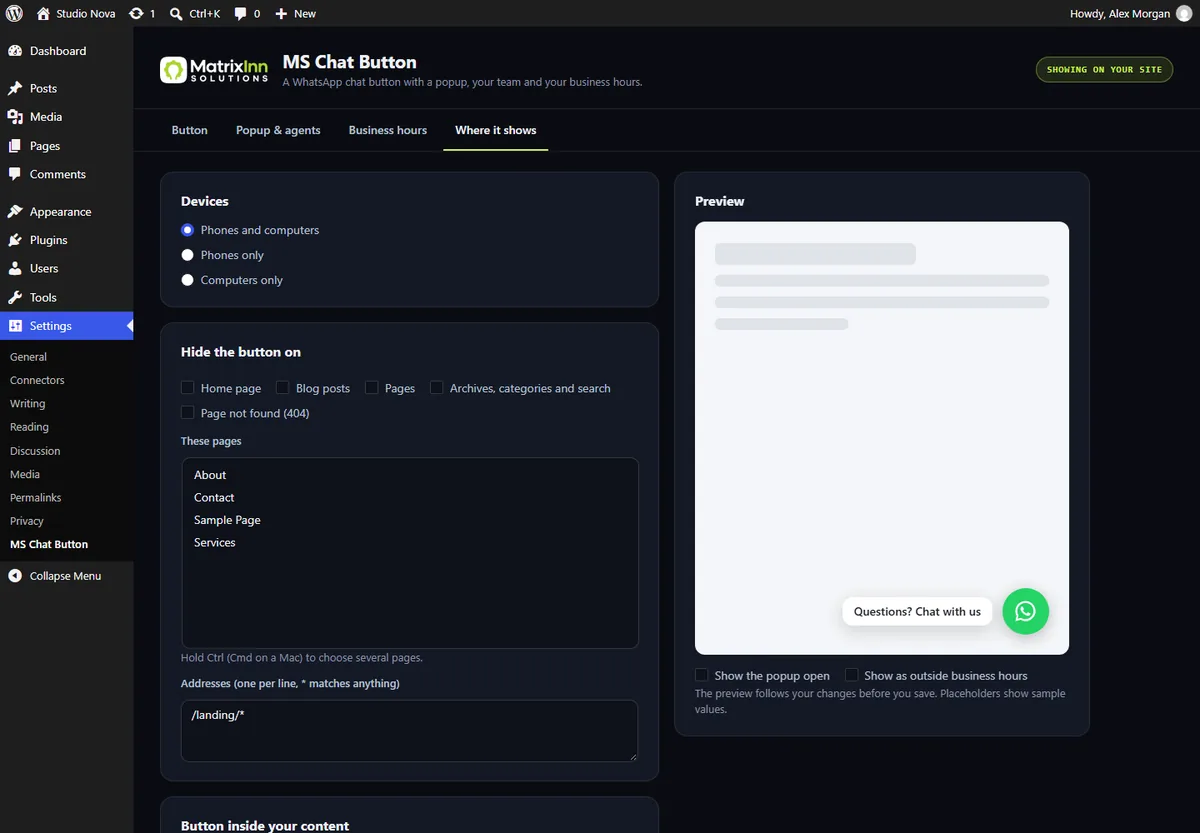1200x833 pixels.
Task: Click the Studio Nova site link
Action: pyautogui.click(x=86, y=14)
